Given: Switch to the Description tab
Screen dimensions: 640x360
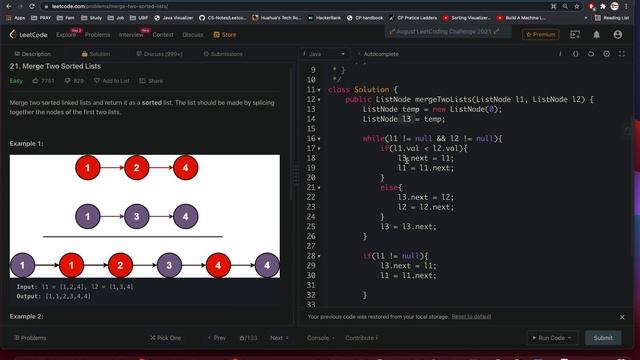Looking at the screenshot, I should 33,54.
